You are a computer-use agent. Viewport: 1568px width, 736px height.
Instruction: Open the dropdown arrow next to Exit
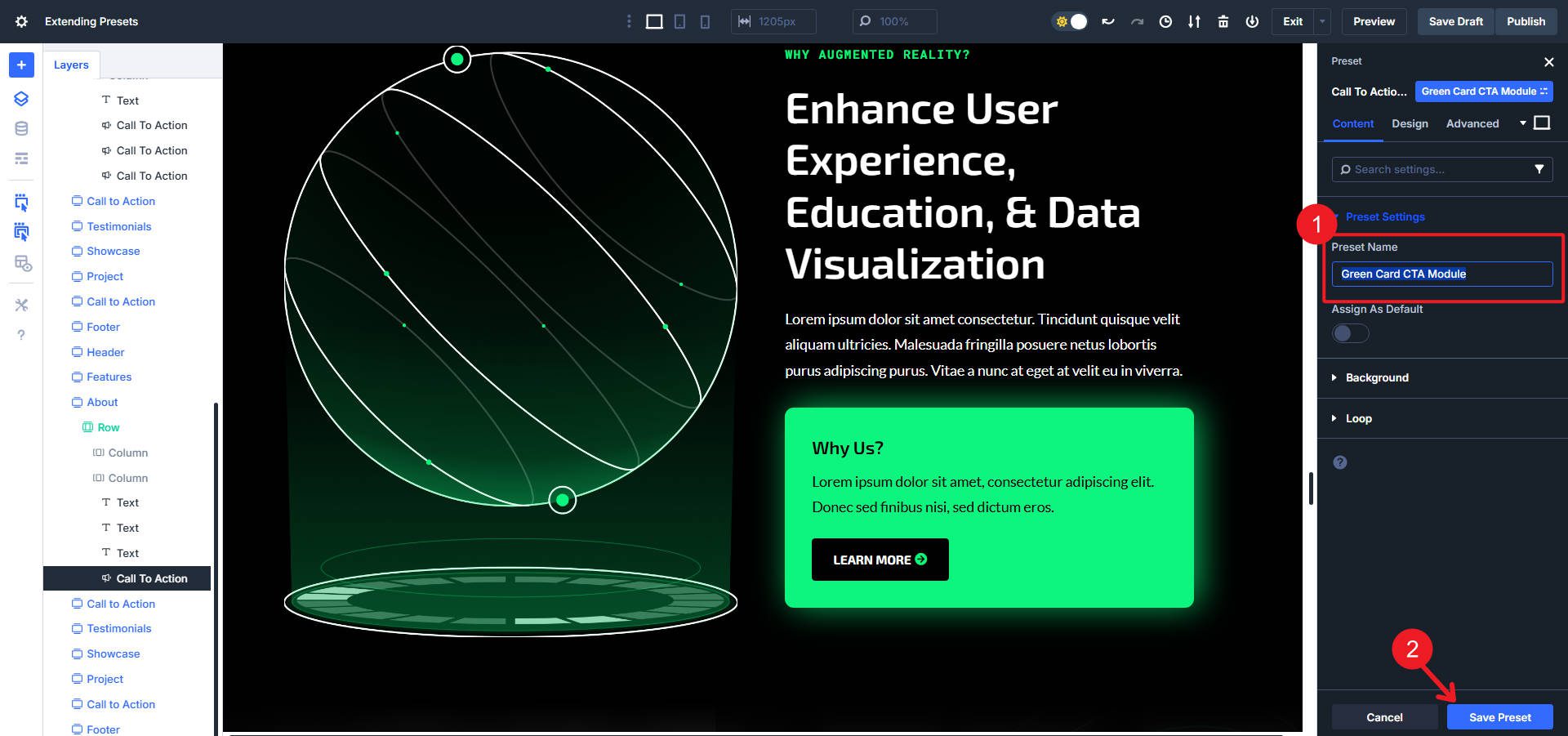click(x=1322, y=21)
